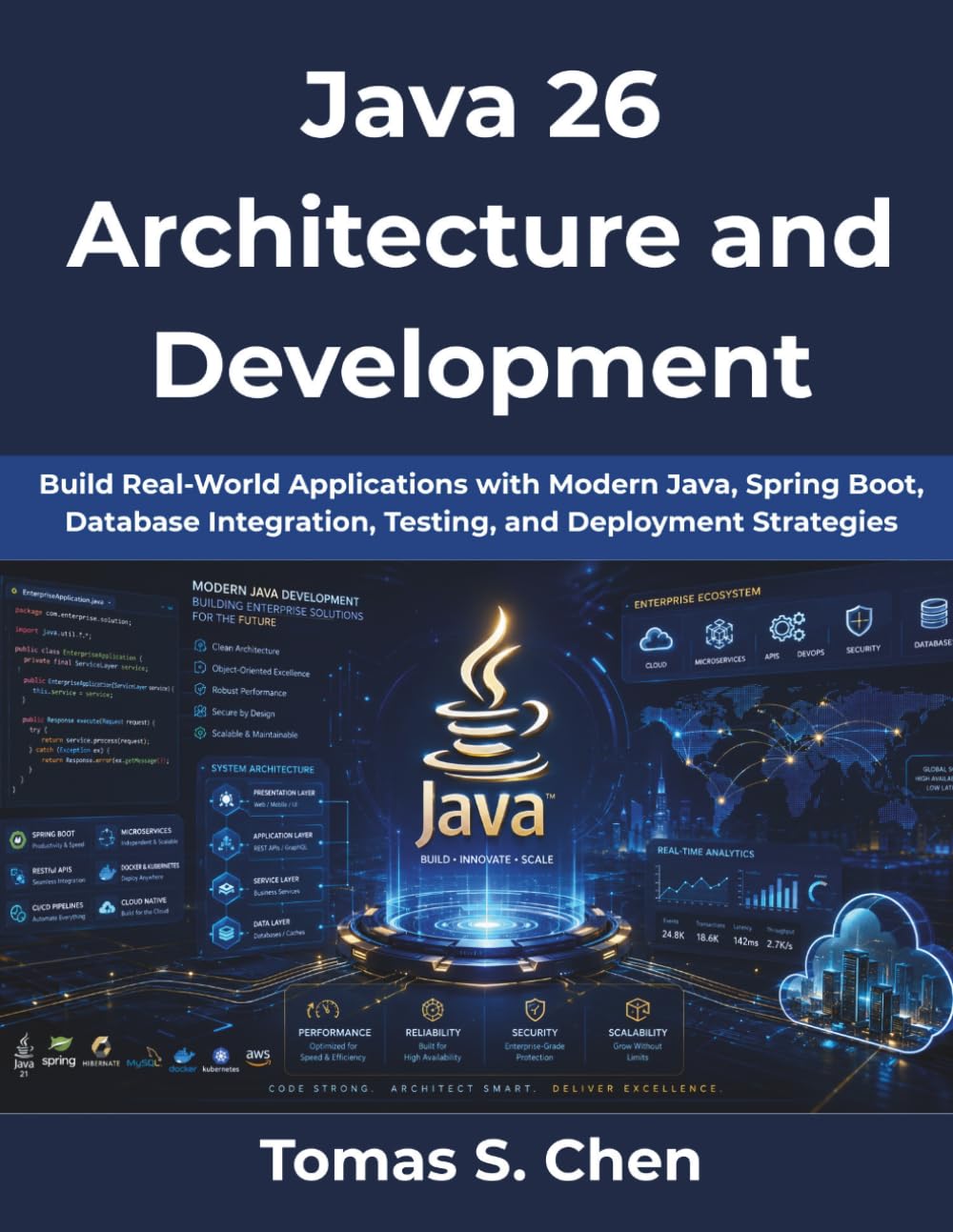Viewport: 953px width, 1232px height.
Task: Click the bar chart in Real-Time Analytics
Action: pyautogui.click(x=771, y=893)
